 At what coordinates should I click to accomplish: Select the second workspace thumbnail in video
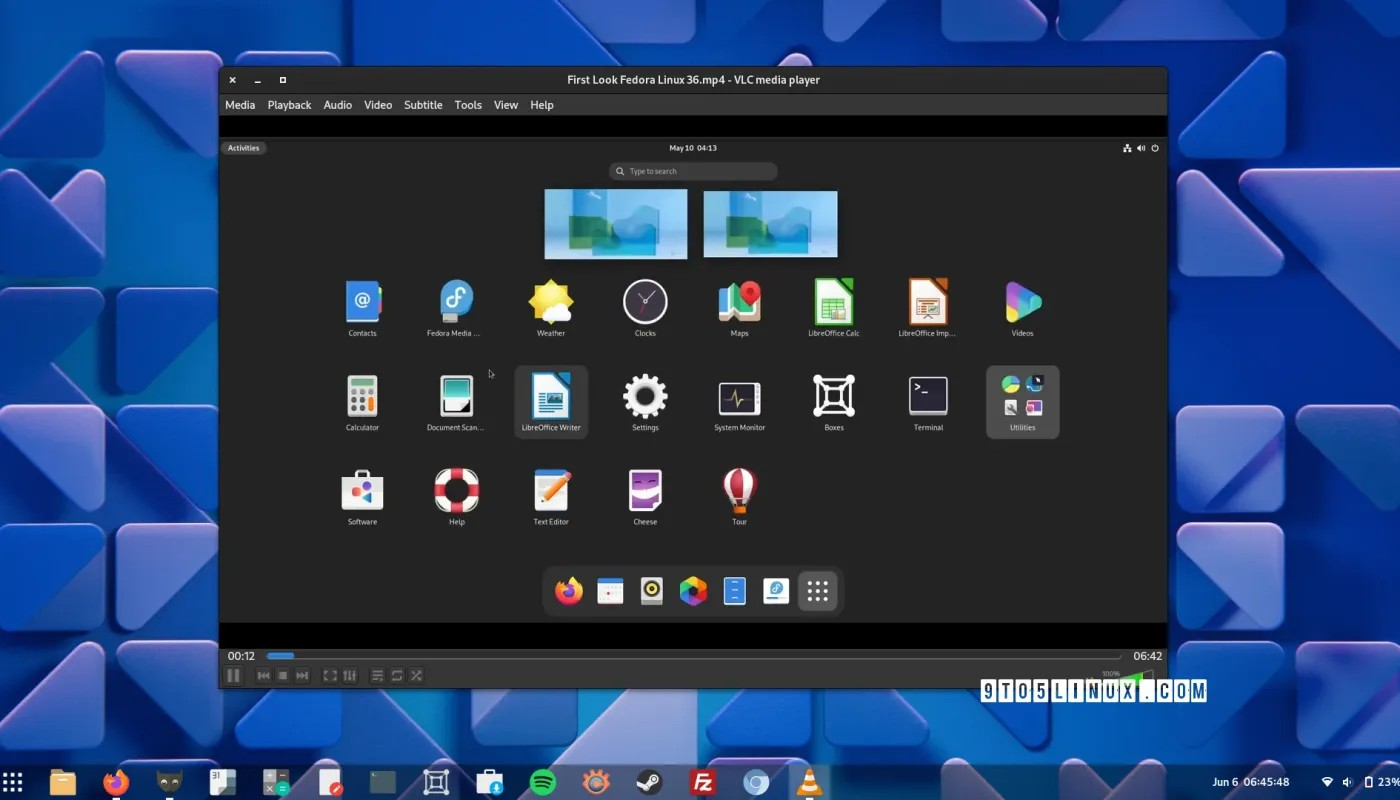[770, 224]
